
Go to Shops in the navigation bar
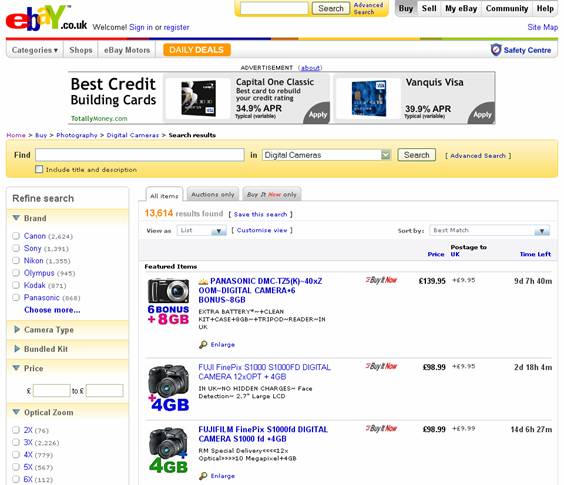pyautogui.click(x=81, y=50)
